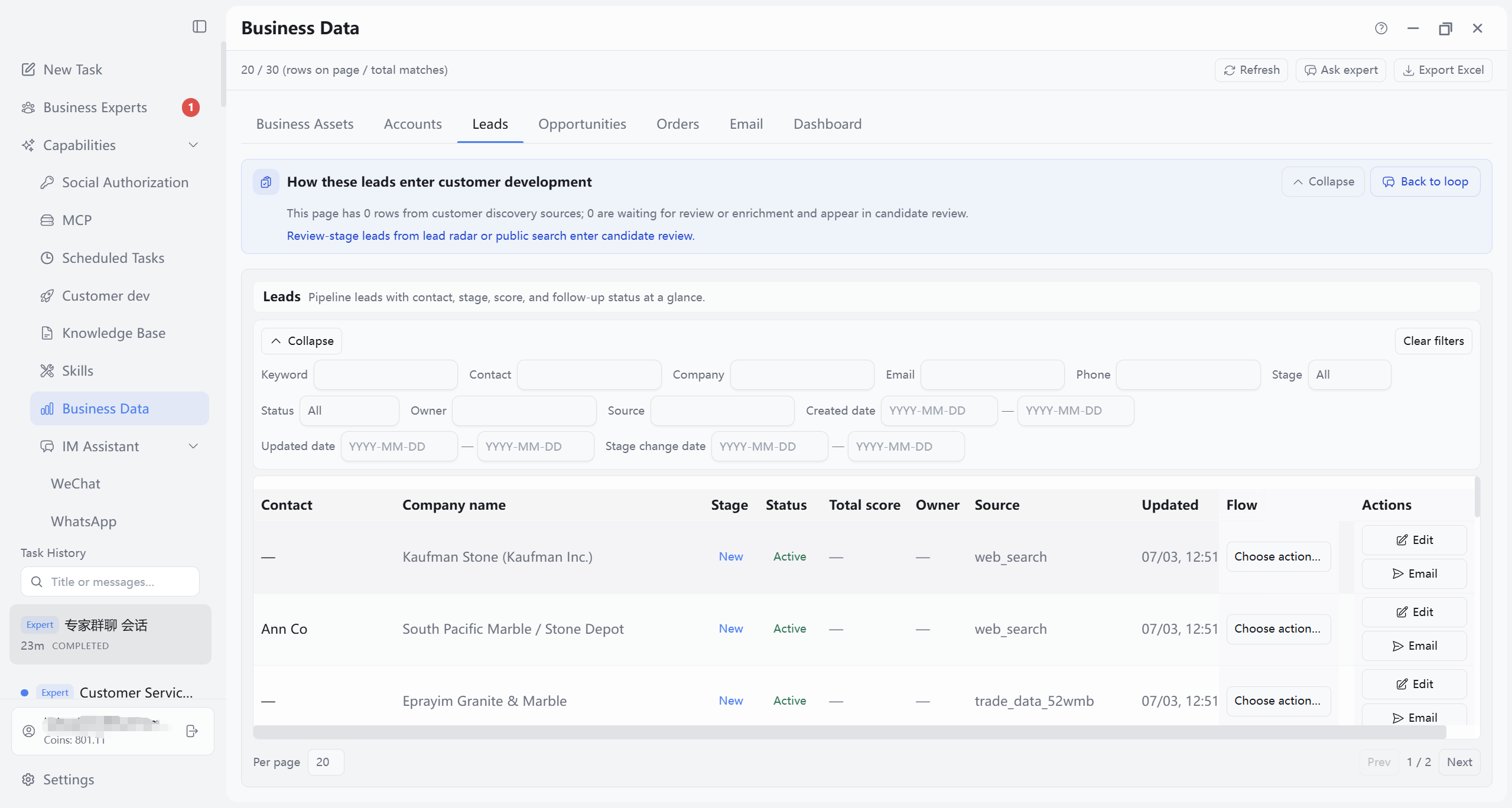Open Customer dev

(106, 296)
